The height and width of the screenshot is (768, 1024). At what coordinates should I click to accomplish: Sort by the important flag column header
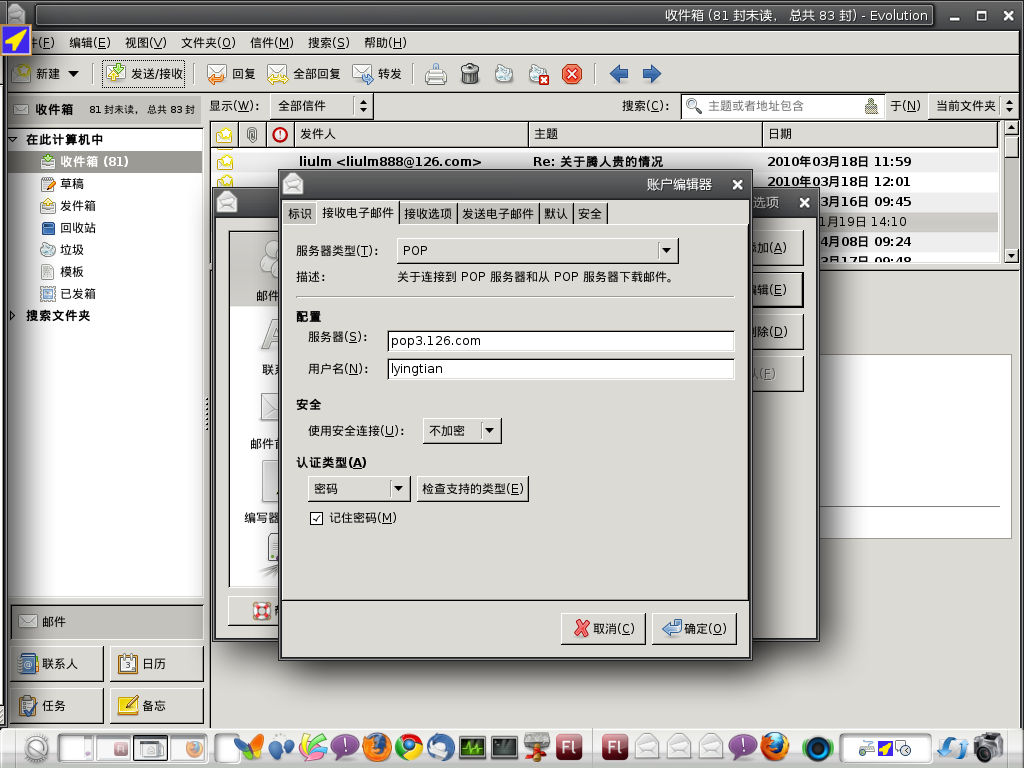point(280,135)
